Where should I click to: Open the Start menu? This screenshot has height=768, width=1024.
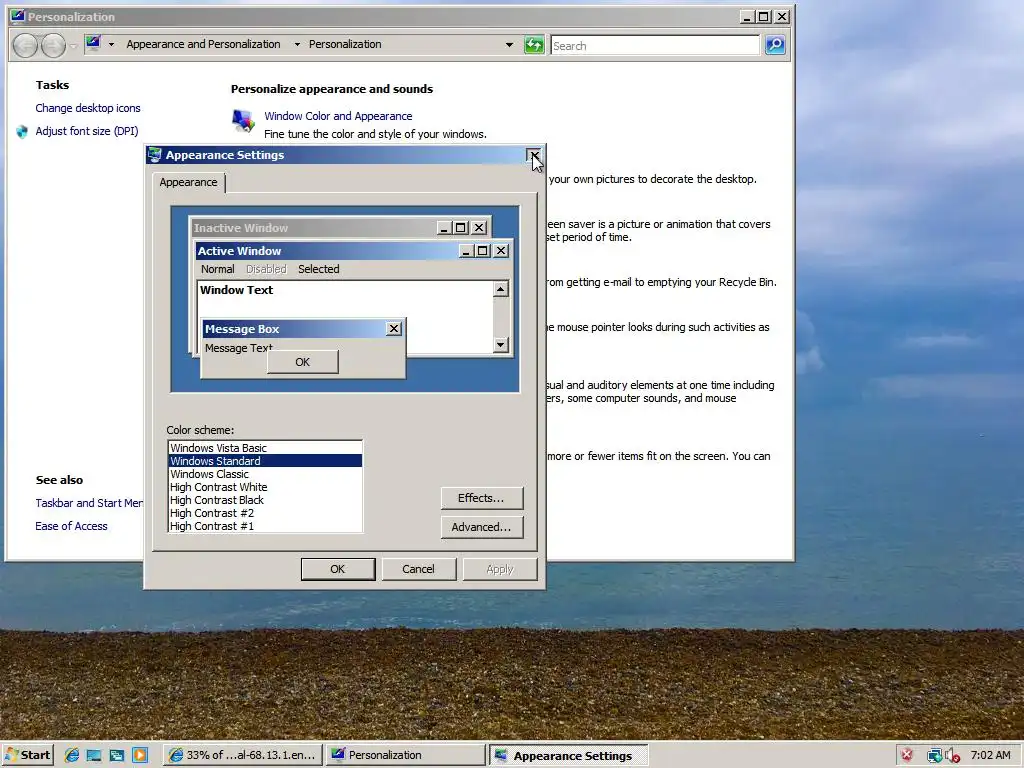pos(27,755)
